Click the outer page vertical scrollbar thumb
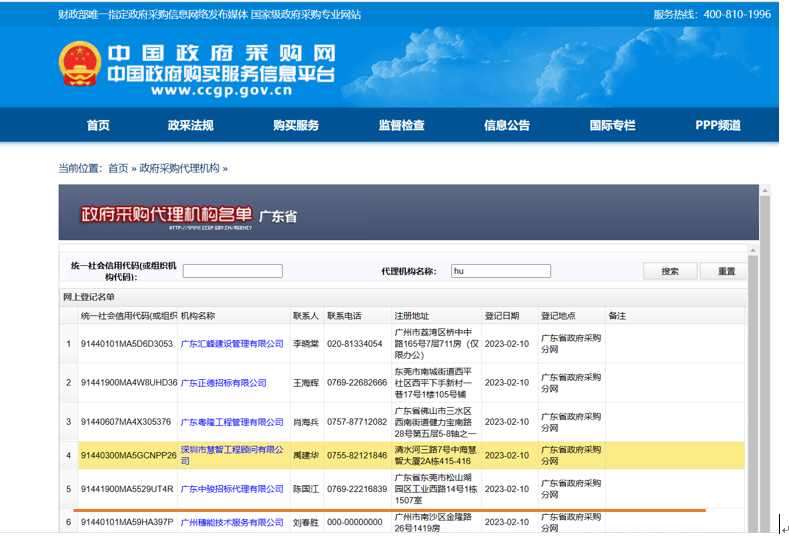This screenshot has width=789, height=539. coord(765,362)
